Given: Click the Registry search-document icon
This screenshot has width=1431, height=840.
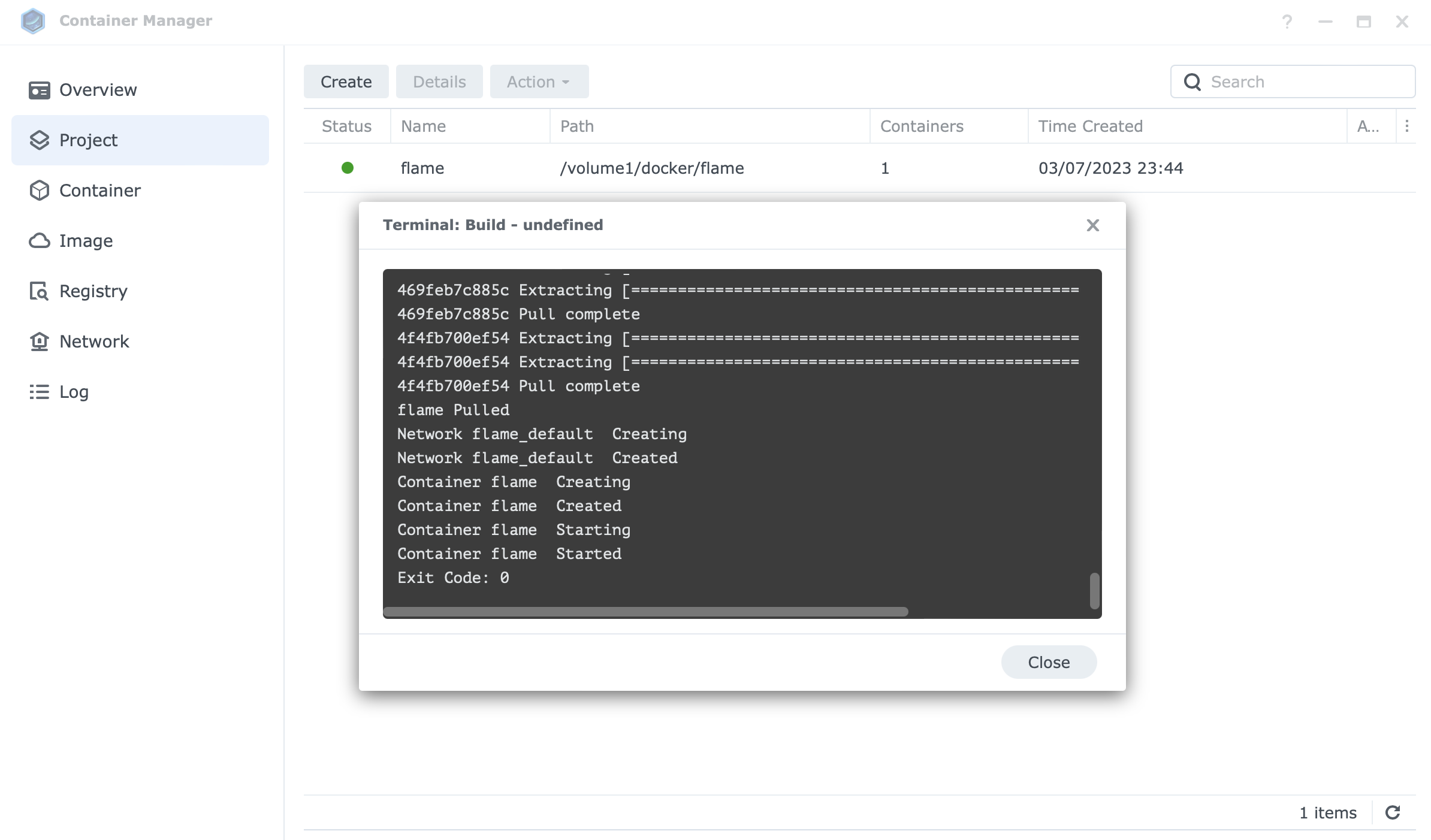Looking at the screenshot, I should 40,291.
